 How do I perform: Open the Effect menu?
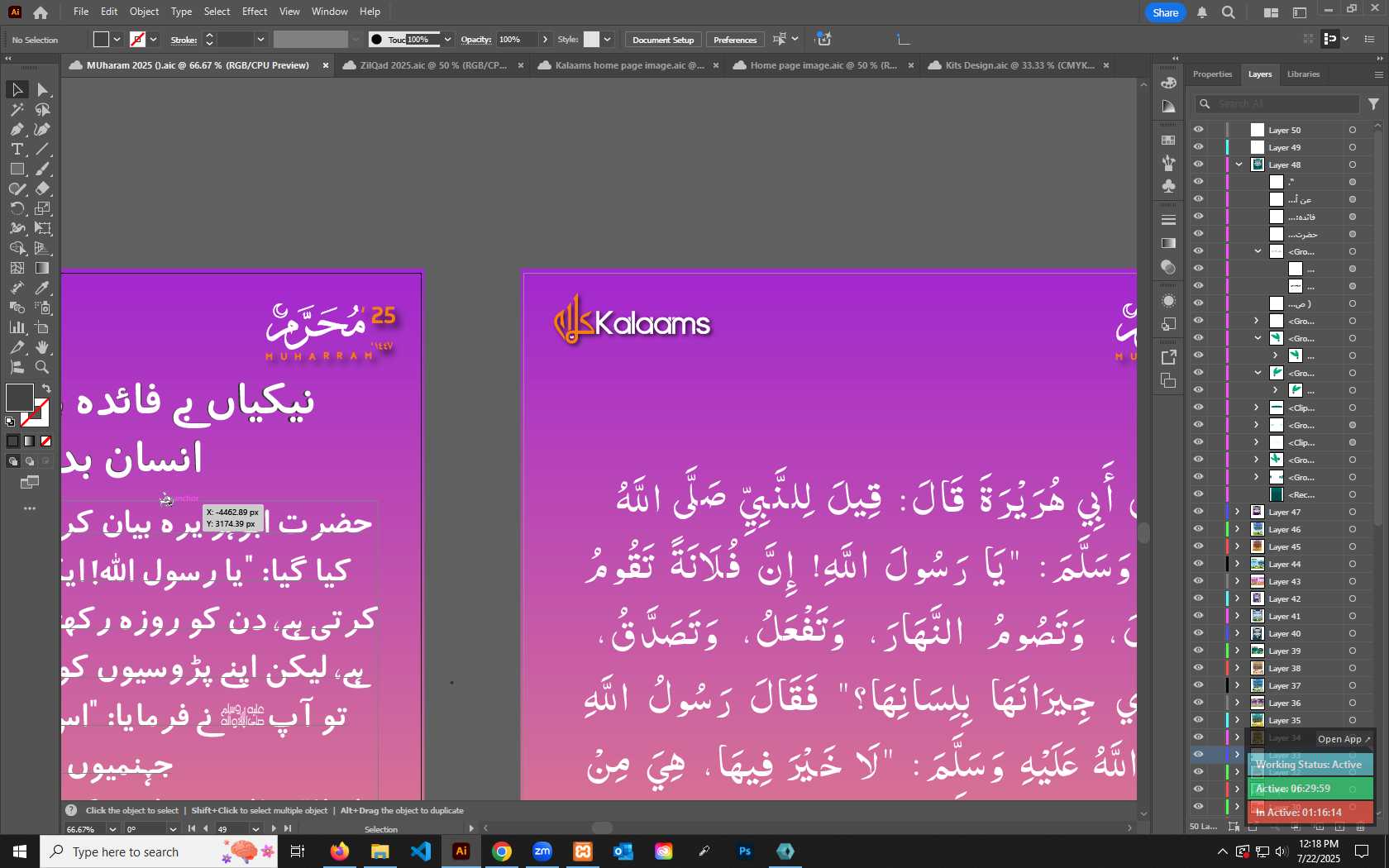(255, 12)
